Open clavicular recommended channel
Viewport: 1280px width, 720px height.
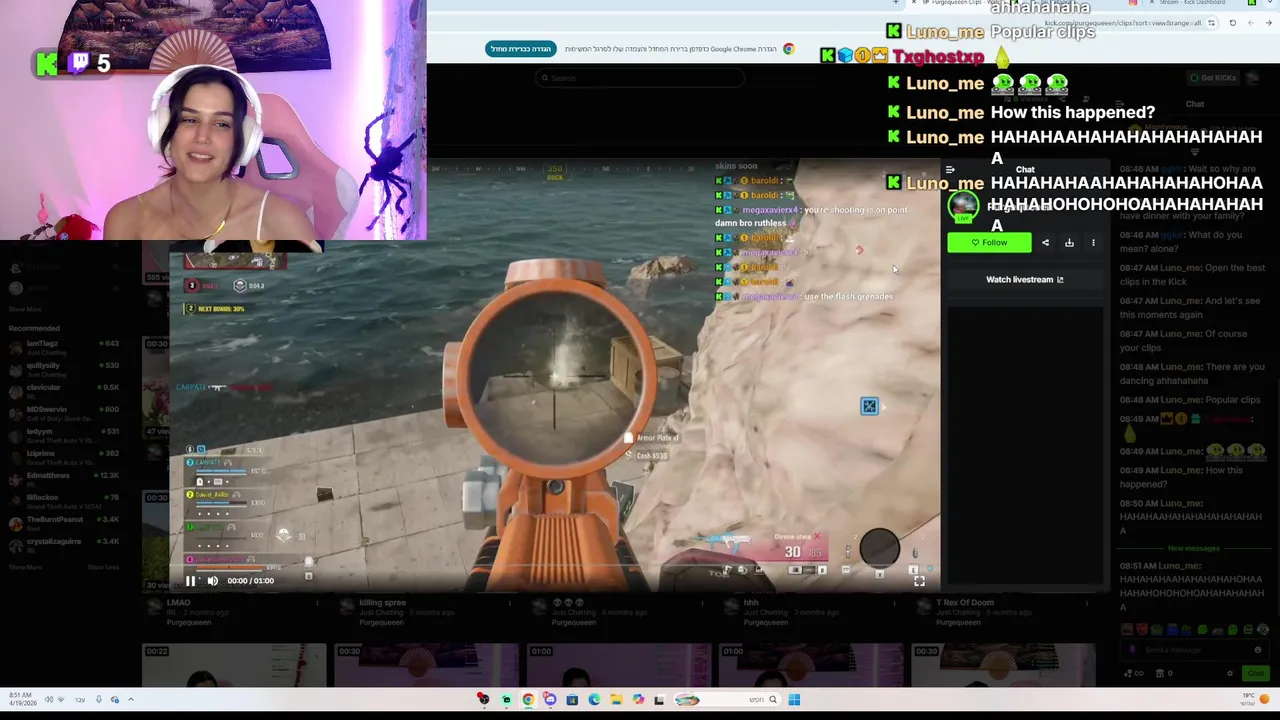(63, 390)
